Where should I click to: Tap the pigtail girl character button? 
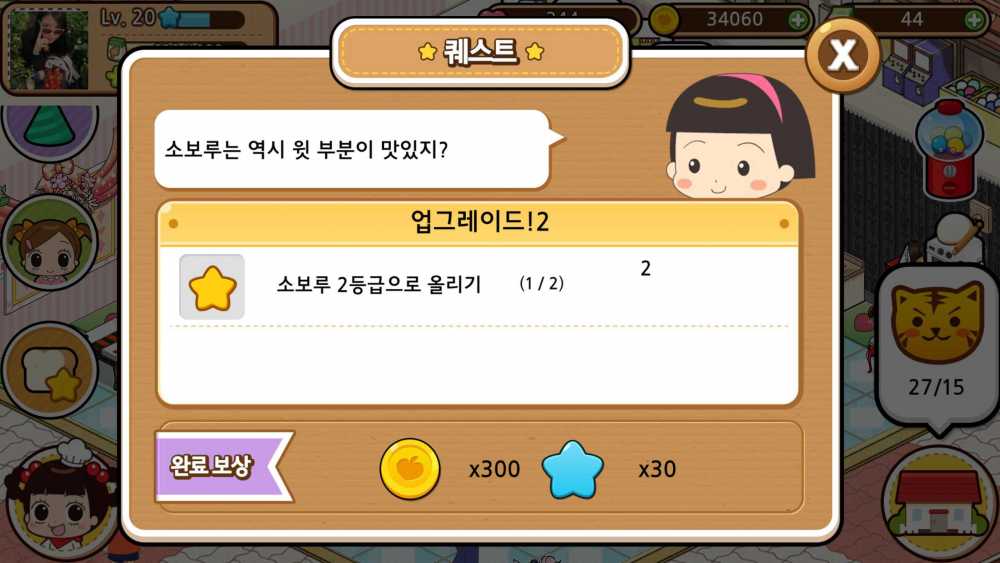[50, 242]
